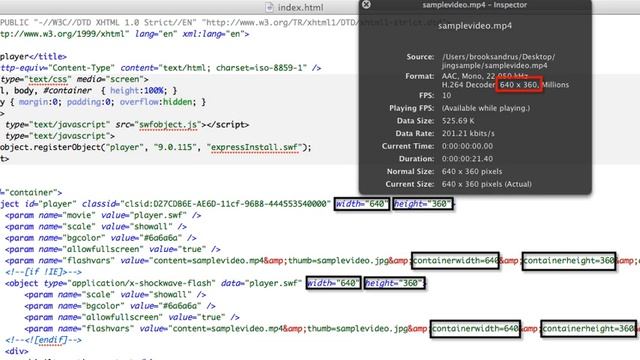Click expressInstall.swf in registerObject call
The height and width of the screenshot is (360, 640).
point(256,147)
